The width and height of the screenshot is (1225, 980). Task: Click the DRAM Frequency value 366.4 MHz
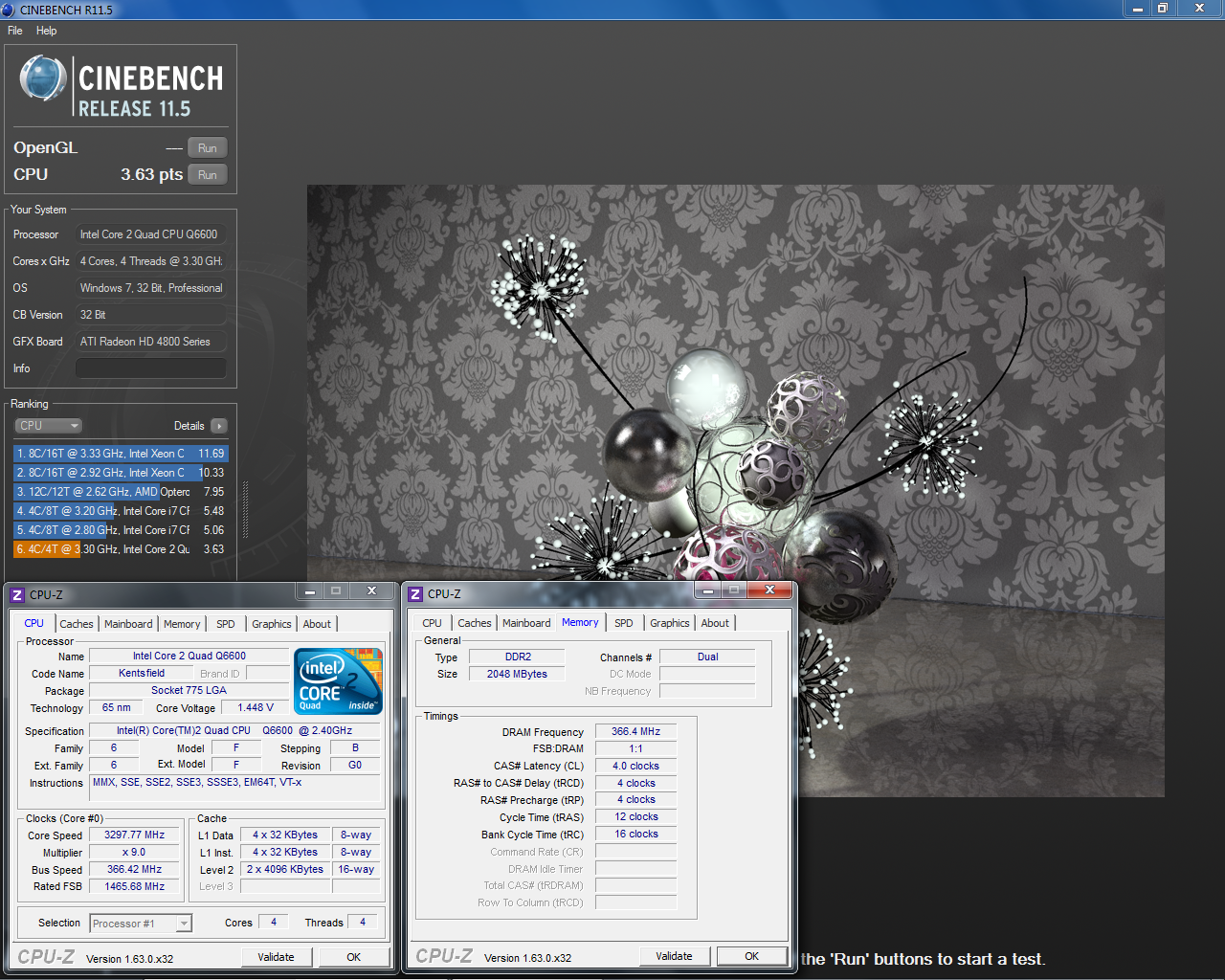click(636, 731)
